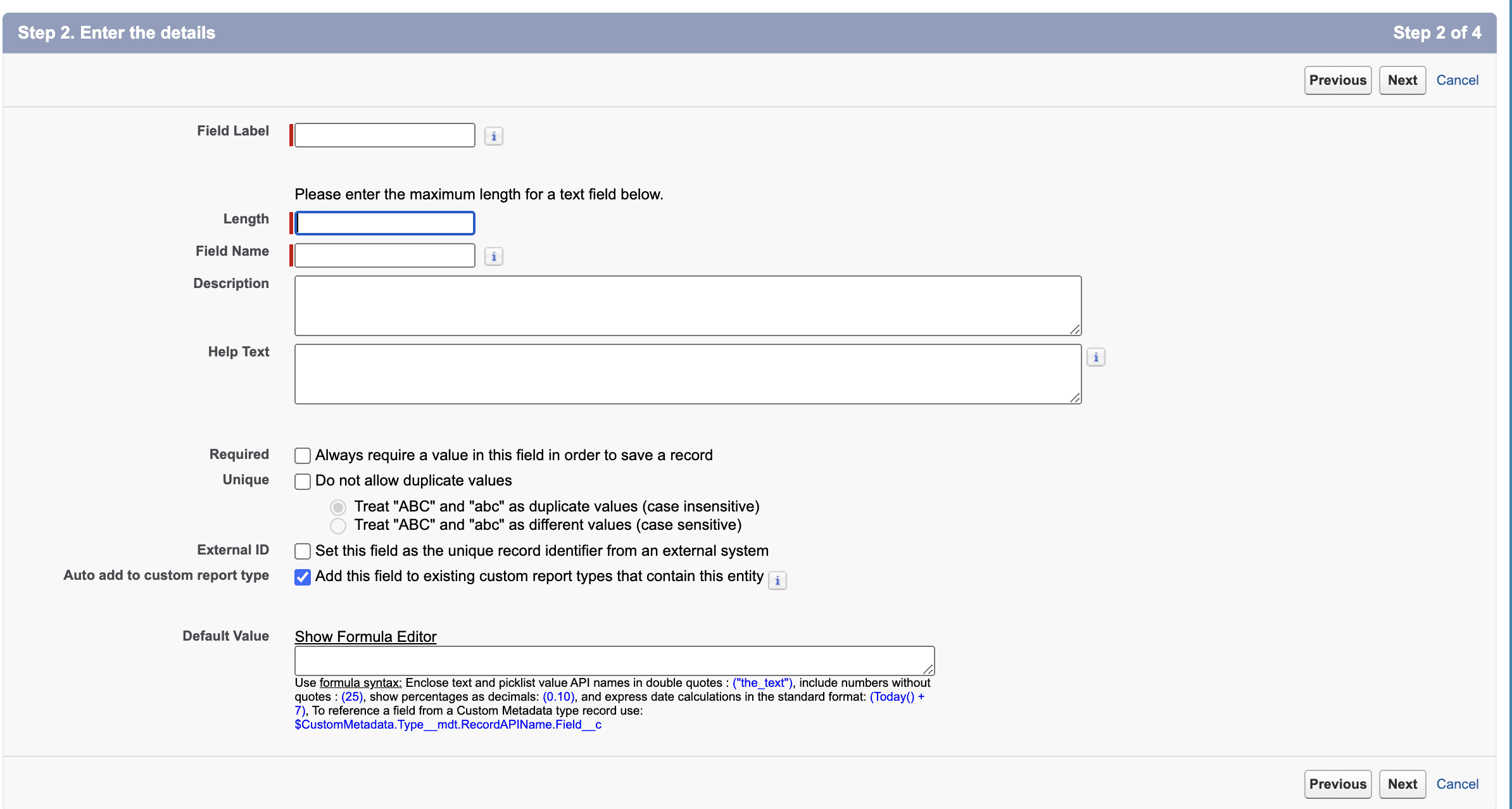Open the formula syntax help link
Image resolution: width=1512 pixels, height=809 pixels.
[360, 683]
